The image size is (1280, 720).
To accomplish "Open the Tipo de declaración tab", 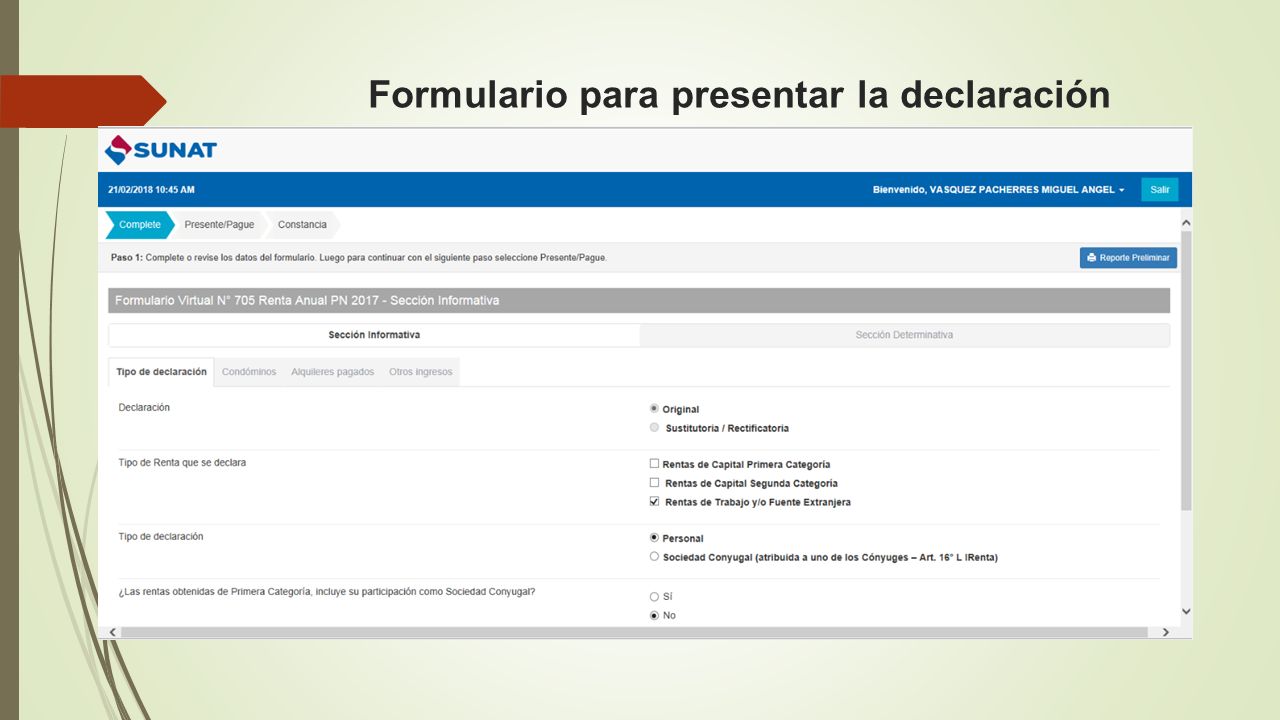I will 161,372.
